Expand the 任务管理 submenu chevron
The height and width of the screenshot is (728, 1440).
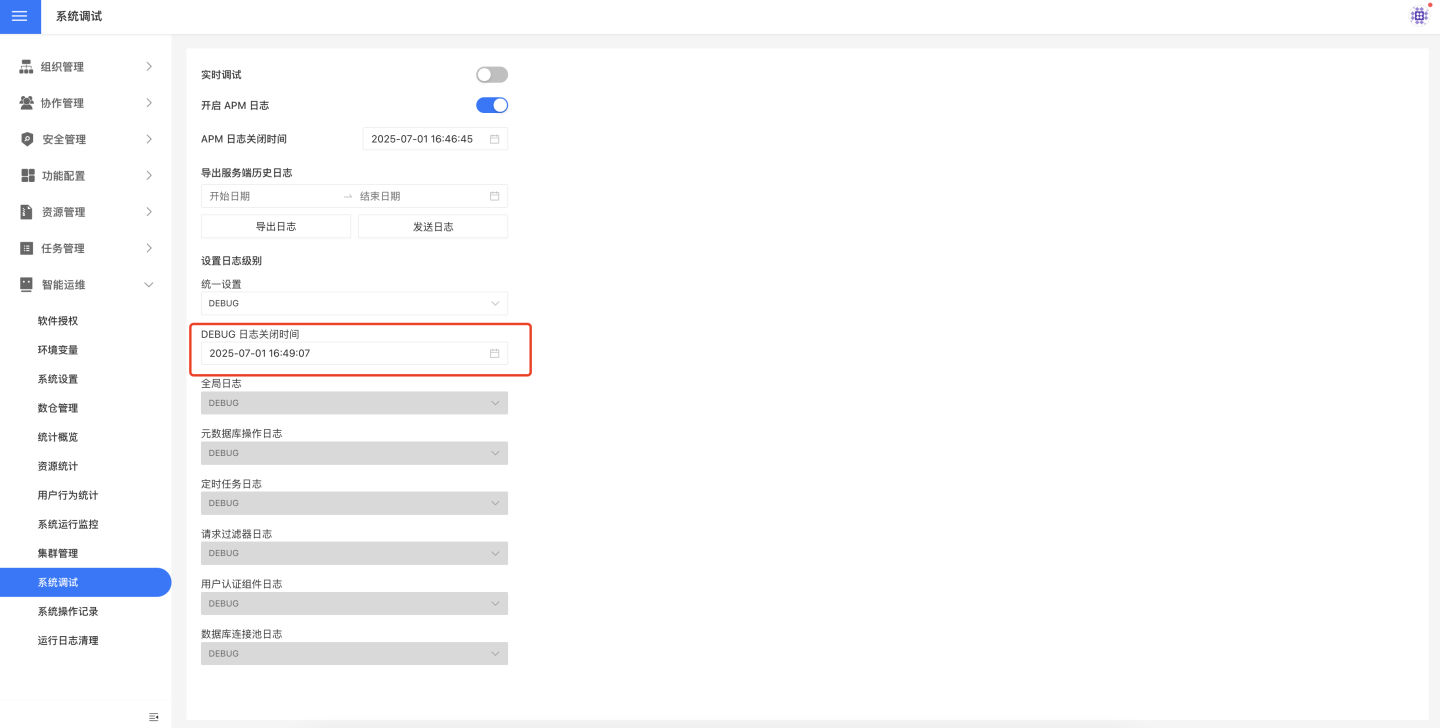tap(149, 248)
